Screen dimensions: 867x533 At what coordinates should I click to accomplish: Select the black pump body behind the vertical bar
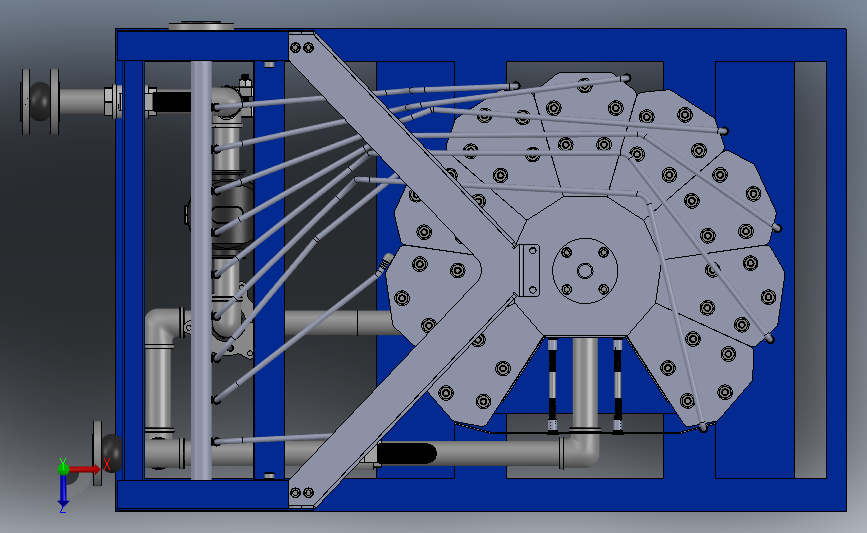pyautogui.click(x=232, y=216)
